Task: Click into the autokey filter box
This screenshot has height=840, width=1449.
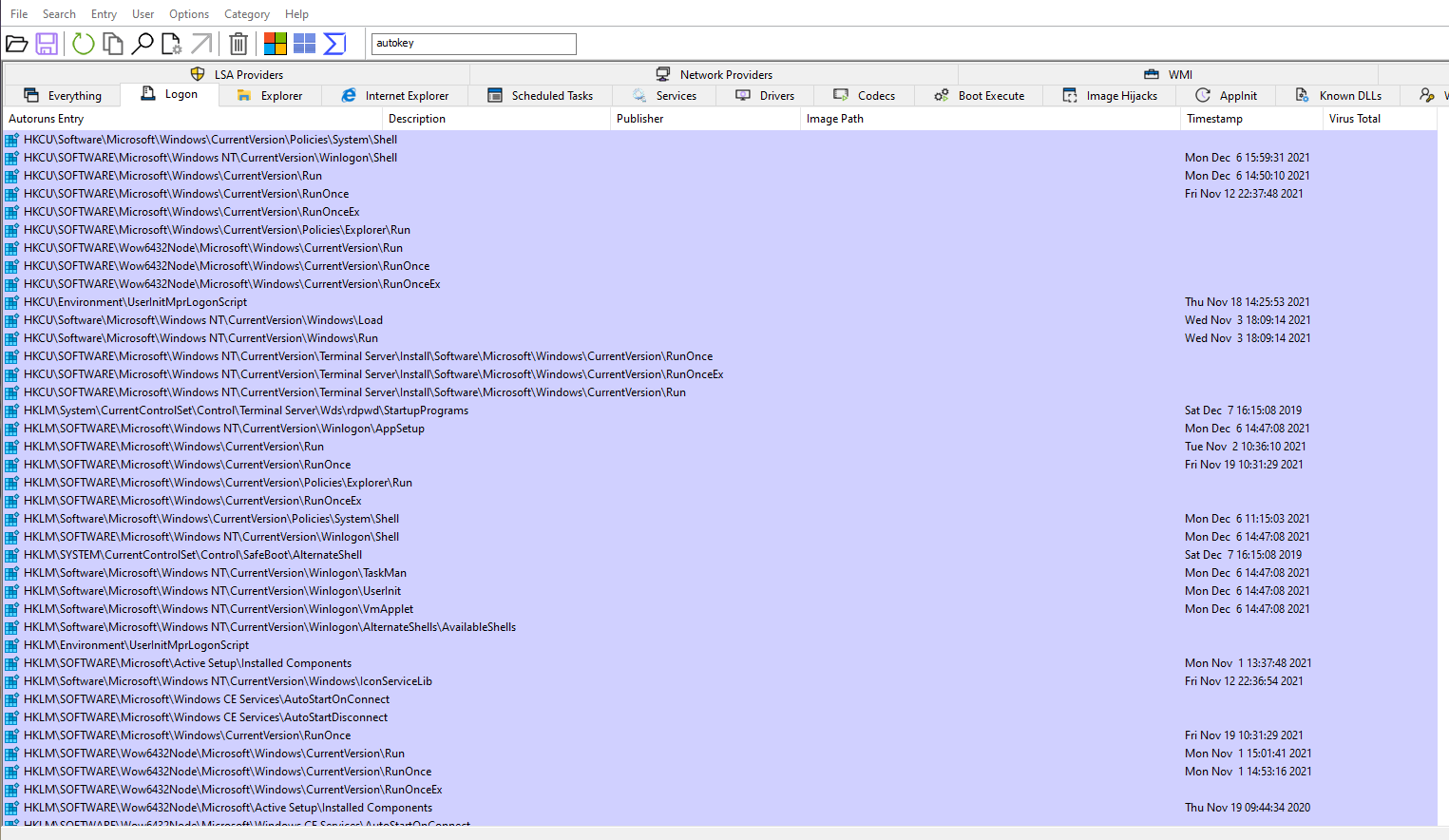Action: (474, 44)
